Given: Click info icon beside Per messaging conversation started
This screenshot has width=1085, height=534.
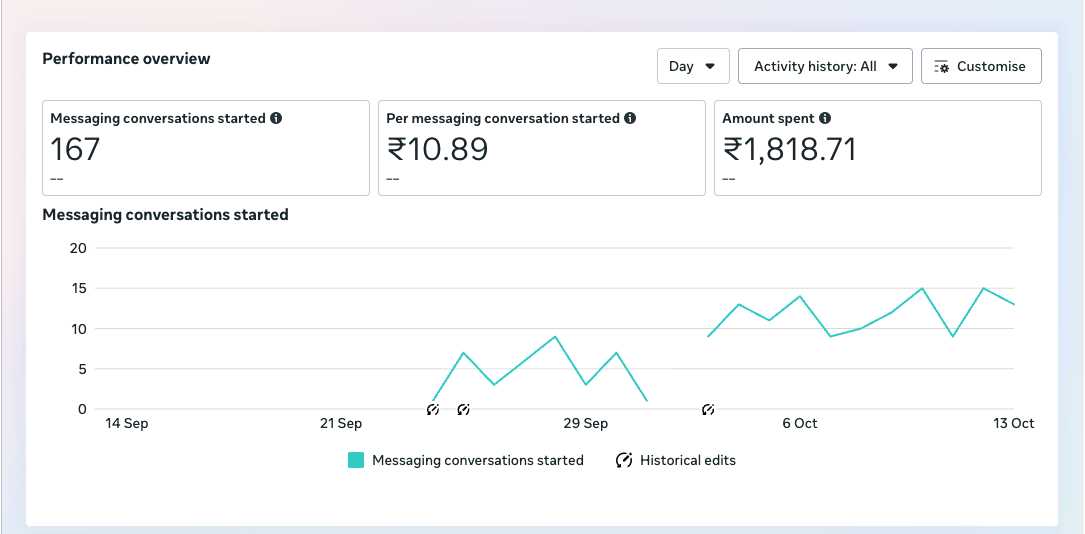Looking at the screenshot, I should [630, 118].
